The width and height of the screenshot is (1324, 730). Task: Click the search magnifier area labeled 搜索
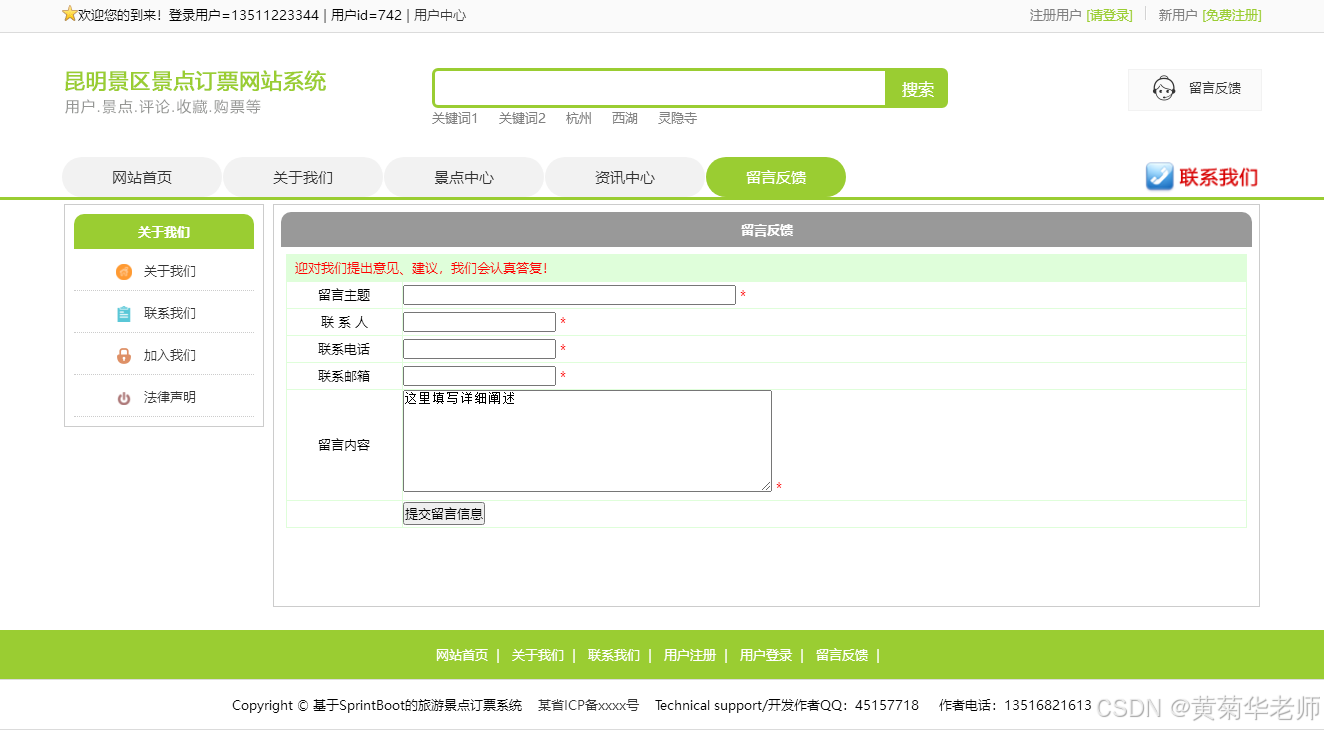pyautogui.click(x=916, y=88)
